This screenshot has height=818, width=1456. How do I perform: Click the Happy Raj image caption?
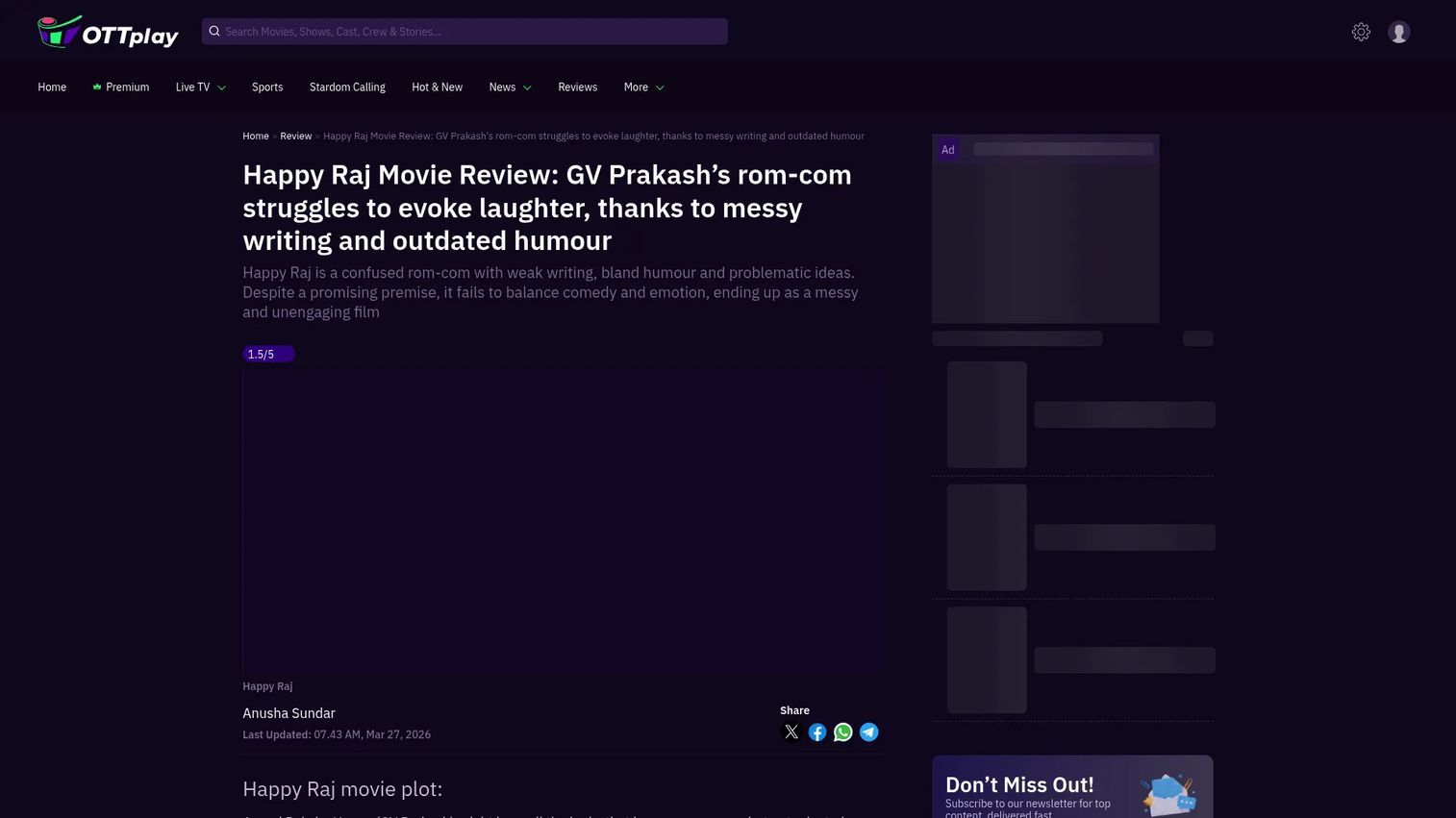267,686
